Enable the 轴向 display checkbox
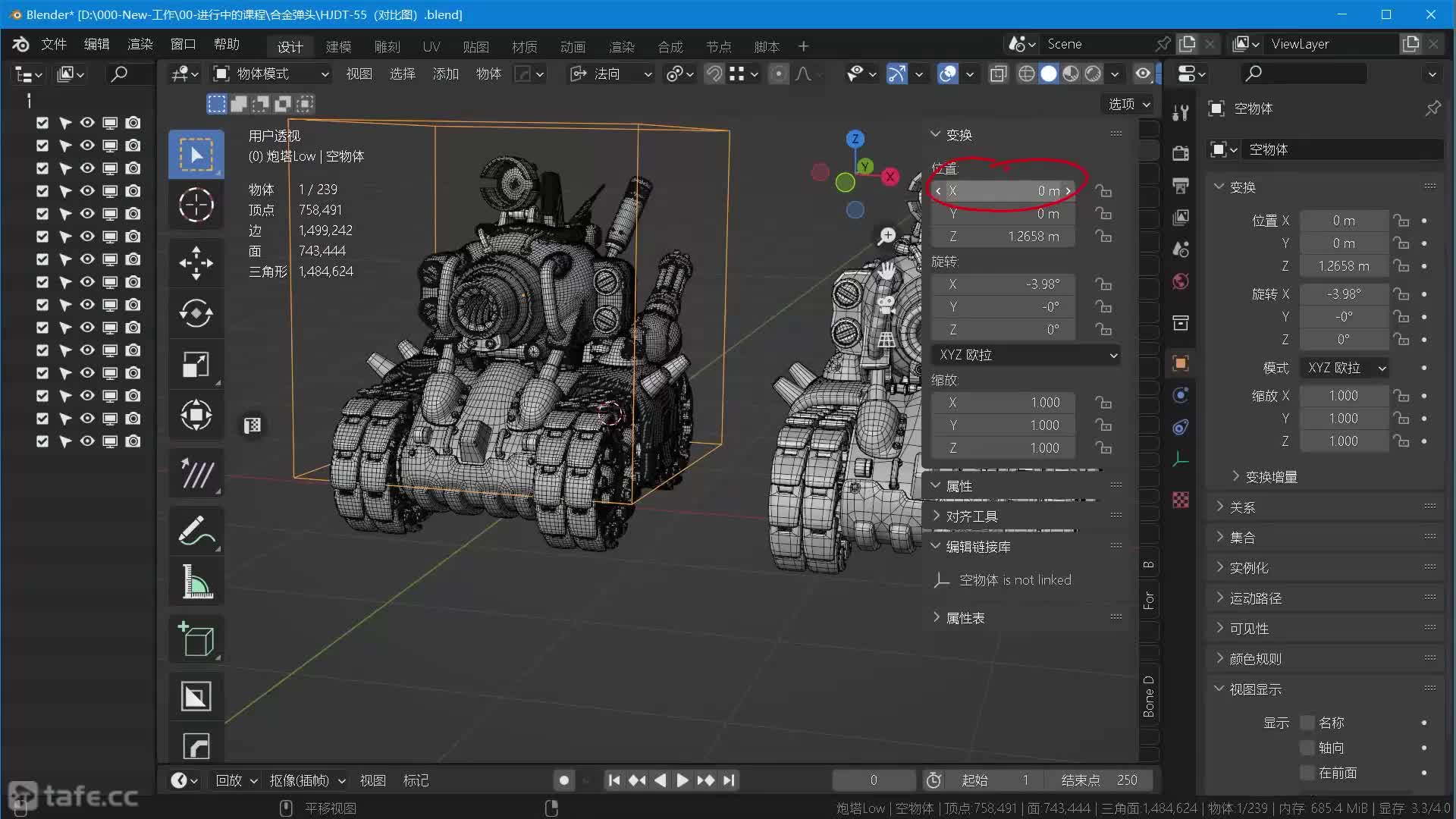Screen dimensions: 1456x819 click(x=1307, y=748)
